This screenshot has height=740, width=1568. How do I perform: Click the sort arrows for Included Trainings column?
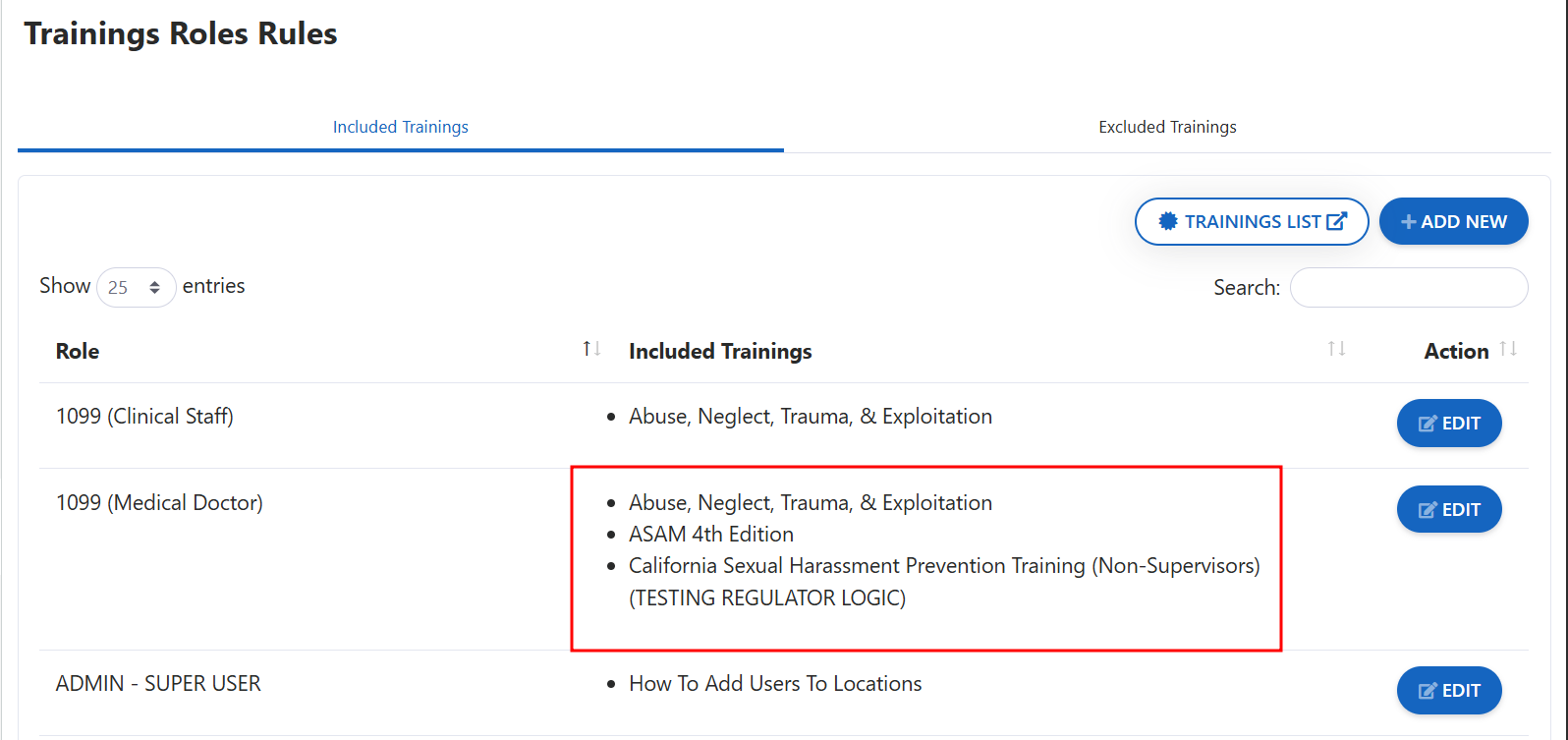[1336, 349]
